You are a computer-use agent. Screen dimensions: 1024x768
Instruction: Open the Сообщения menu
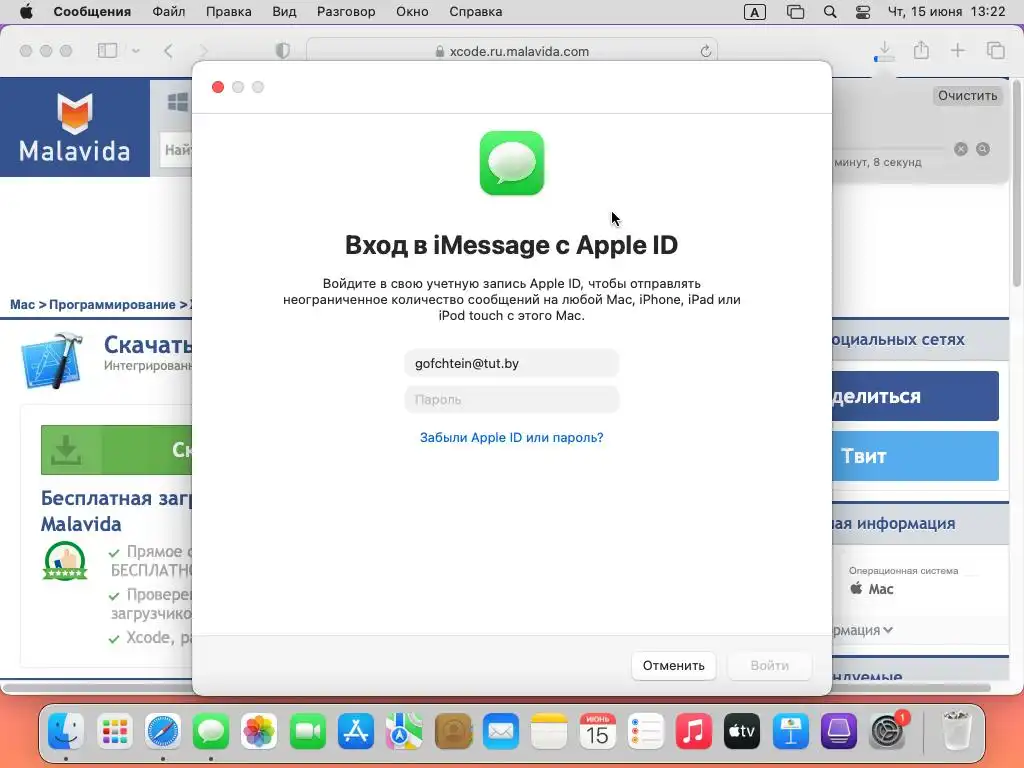92,12
